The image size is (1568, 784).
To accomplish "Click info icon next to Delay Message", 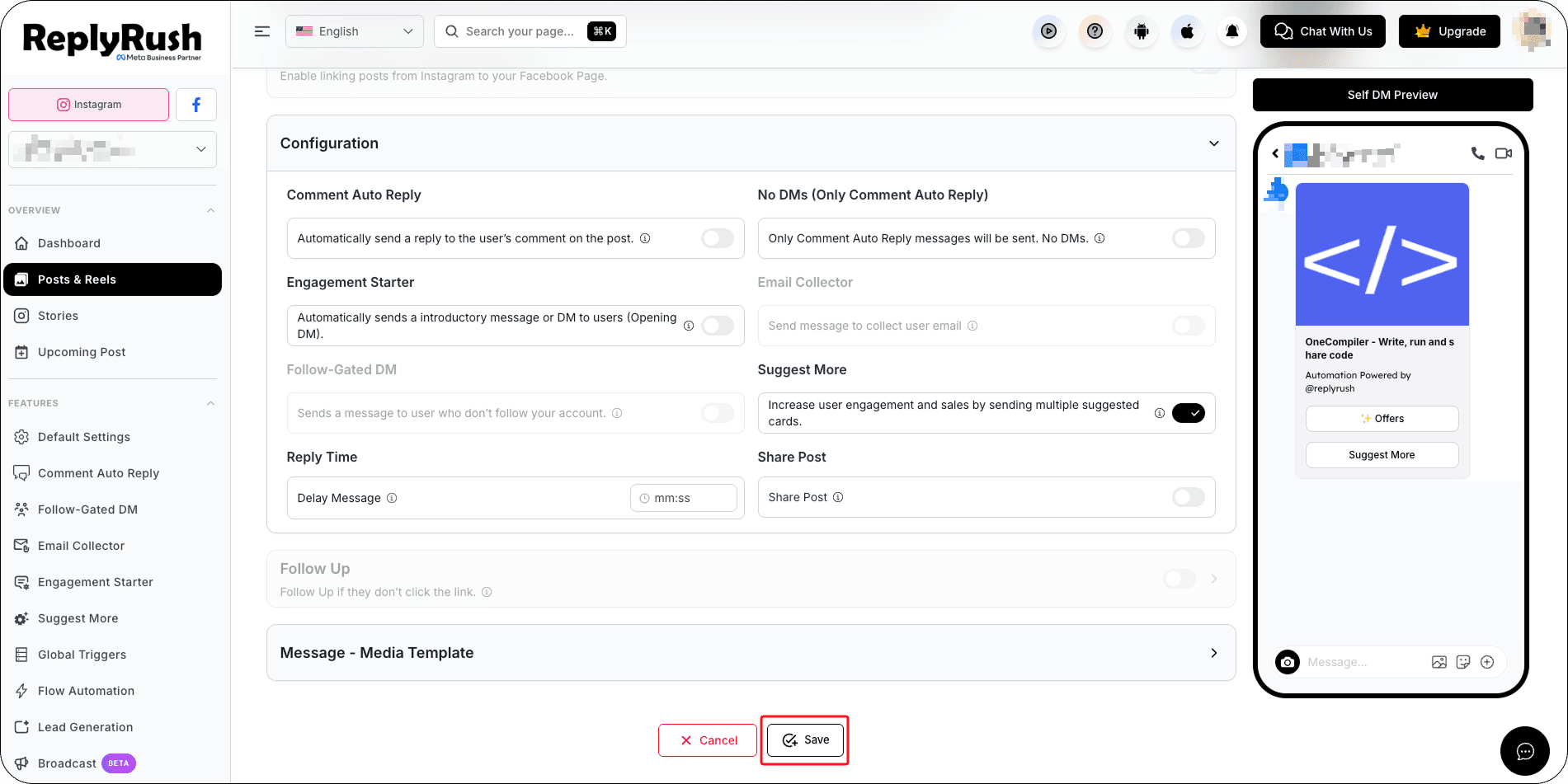I will [x=392, y=498].
